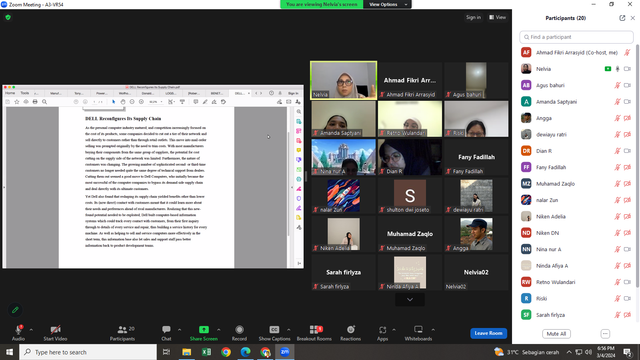Select Niken DN in participants list
Image resolution: width=640 pixels, height=360 pixels.
576,233
